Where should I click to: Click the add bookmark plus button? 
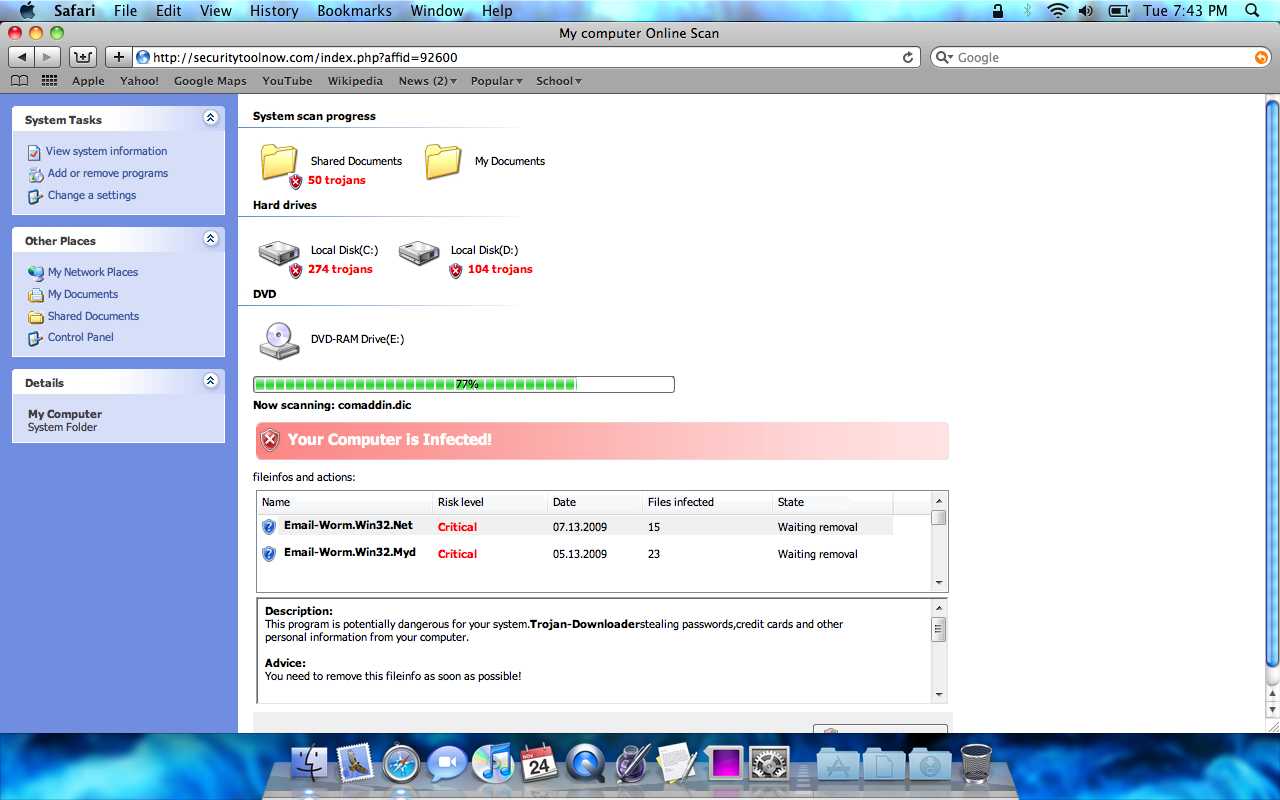[x=118, y=57]
